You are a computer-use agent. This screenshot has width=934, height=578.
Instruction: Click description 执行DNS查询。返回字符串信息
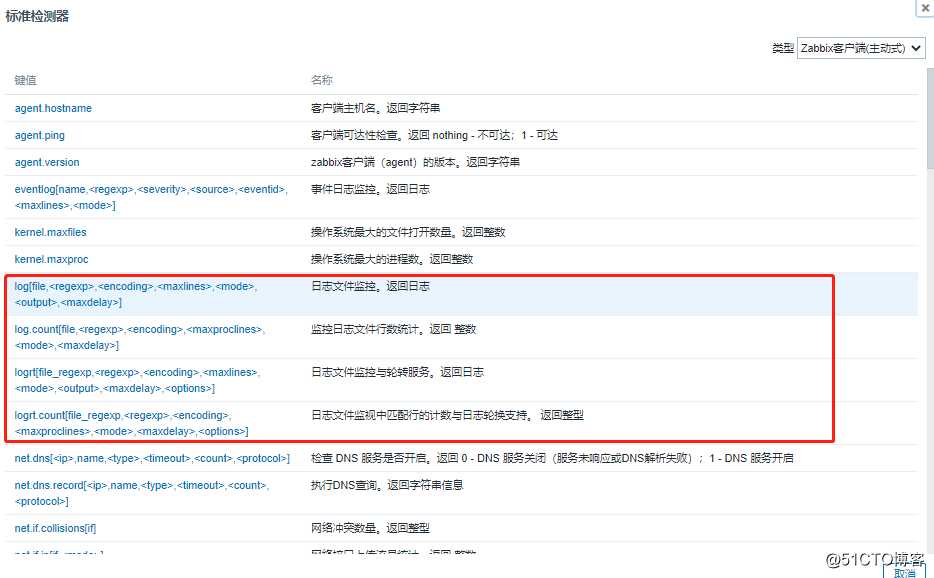point(387,486)
